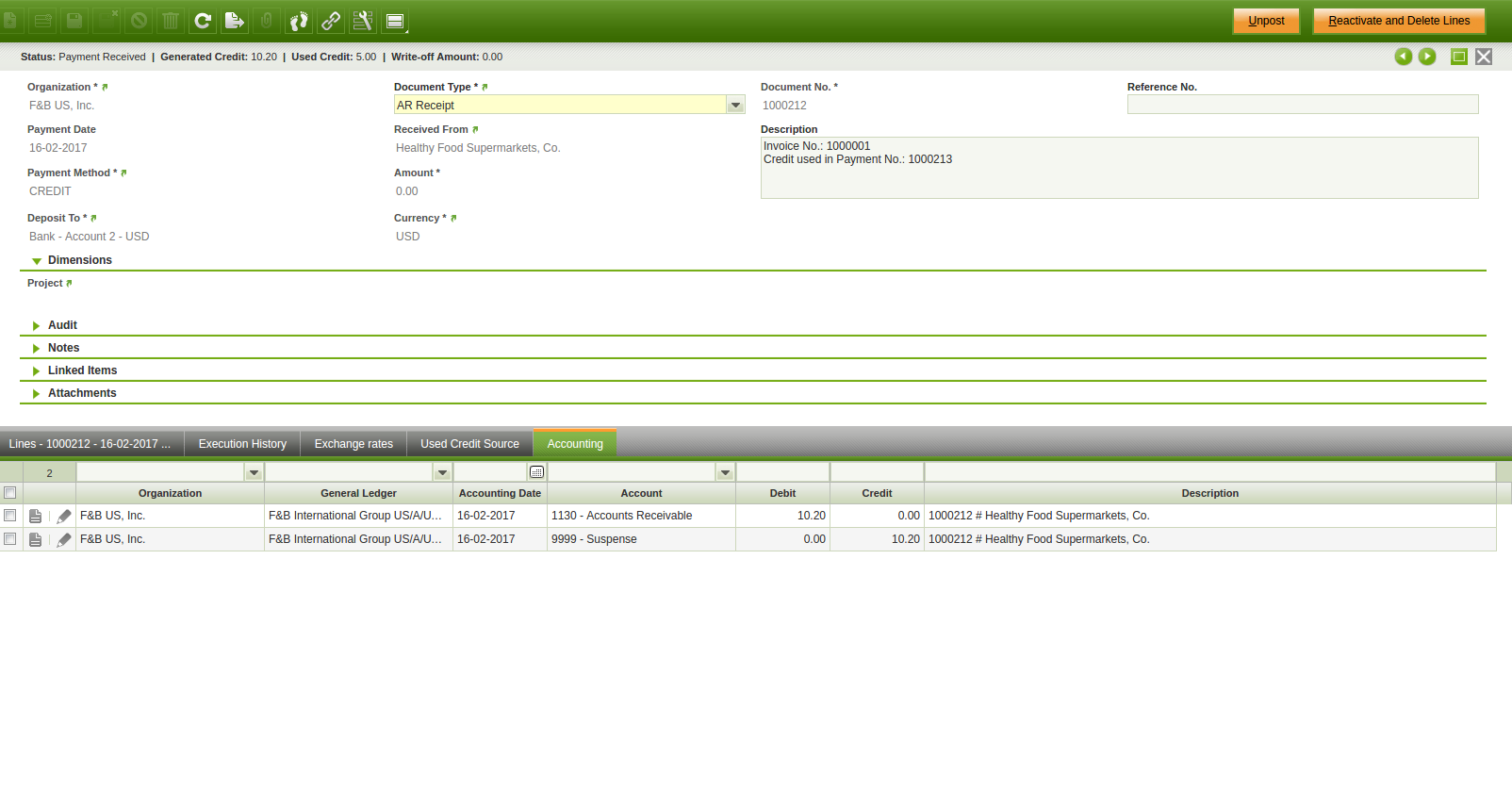Open the Audit Trail footprints icon
Screen dimensions: 1512x806
[299, 21]
